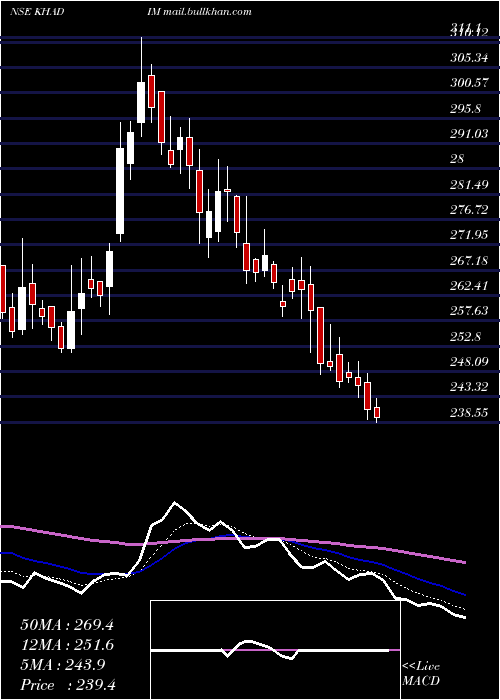
Task: Click the 50MA : 269.4 readout
Action: 67,625
